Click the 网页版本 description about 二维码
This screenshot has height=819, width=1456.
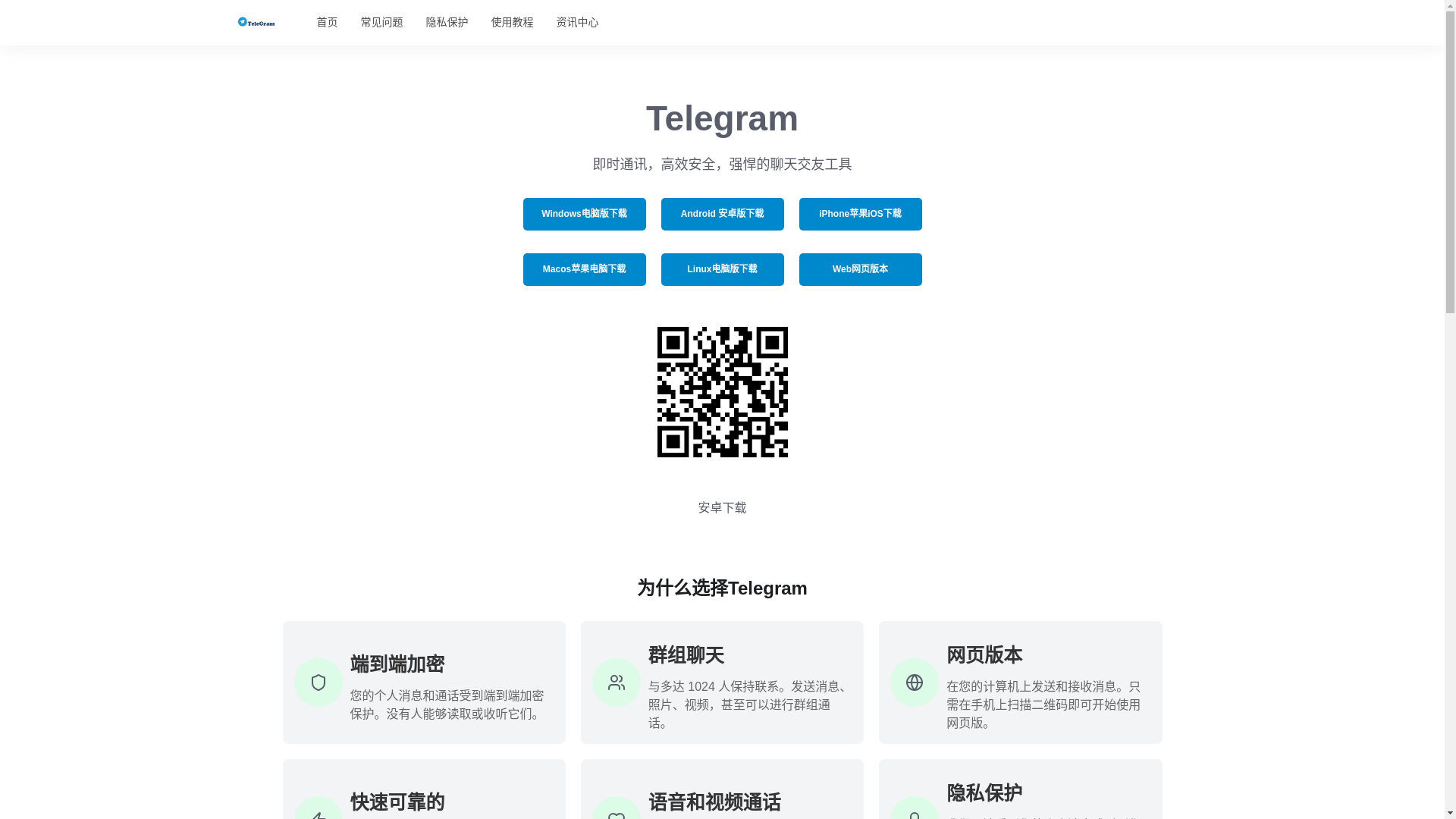click(1045, 704)
